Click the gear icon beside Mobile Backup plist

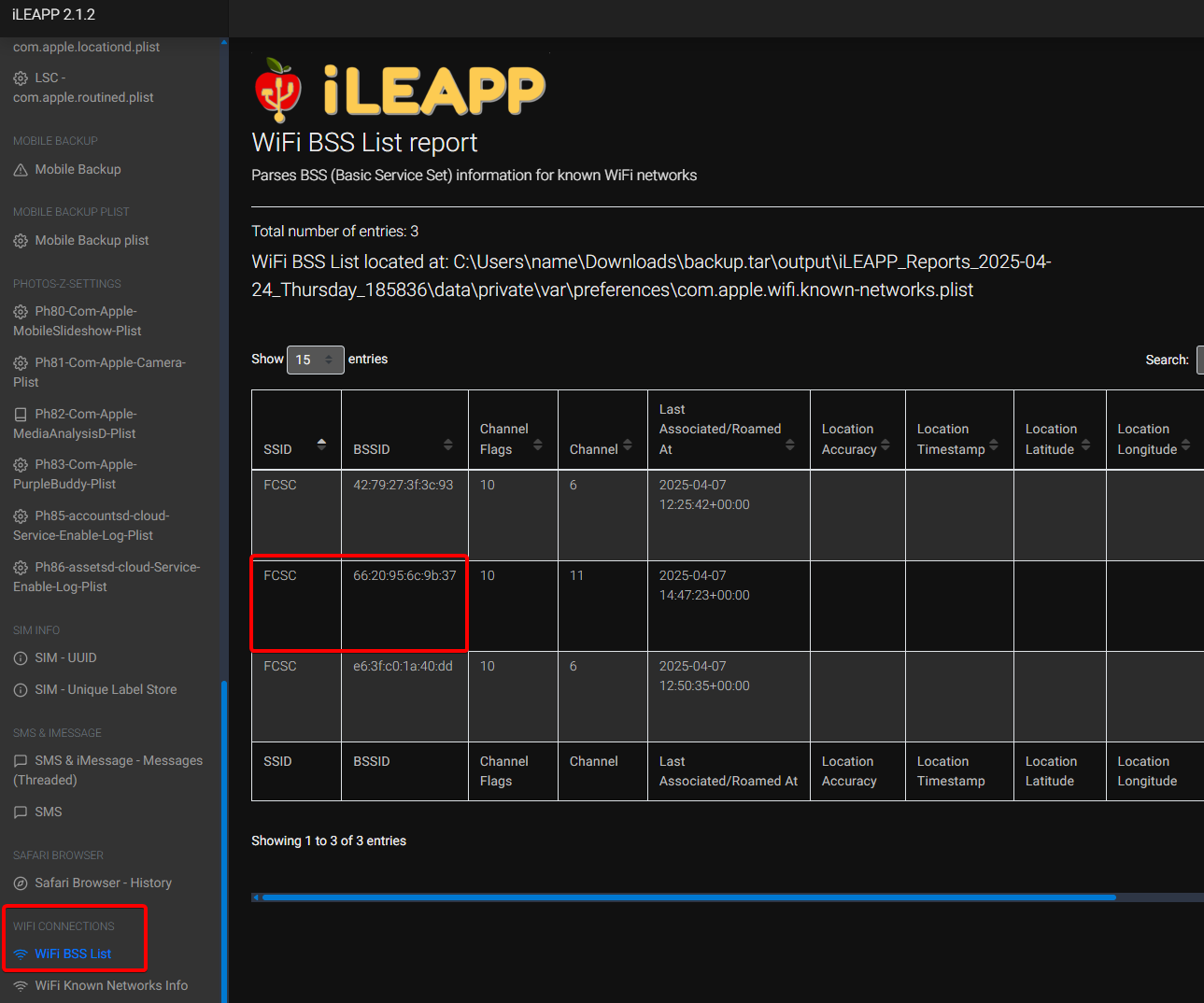(21, 241)
